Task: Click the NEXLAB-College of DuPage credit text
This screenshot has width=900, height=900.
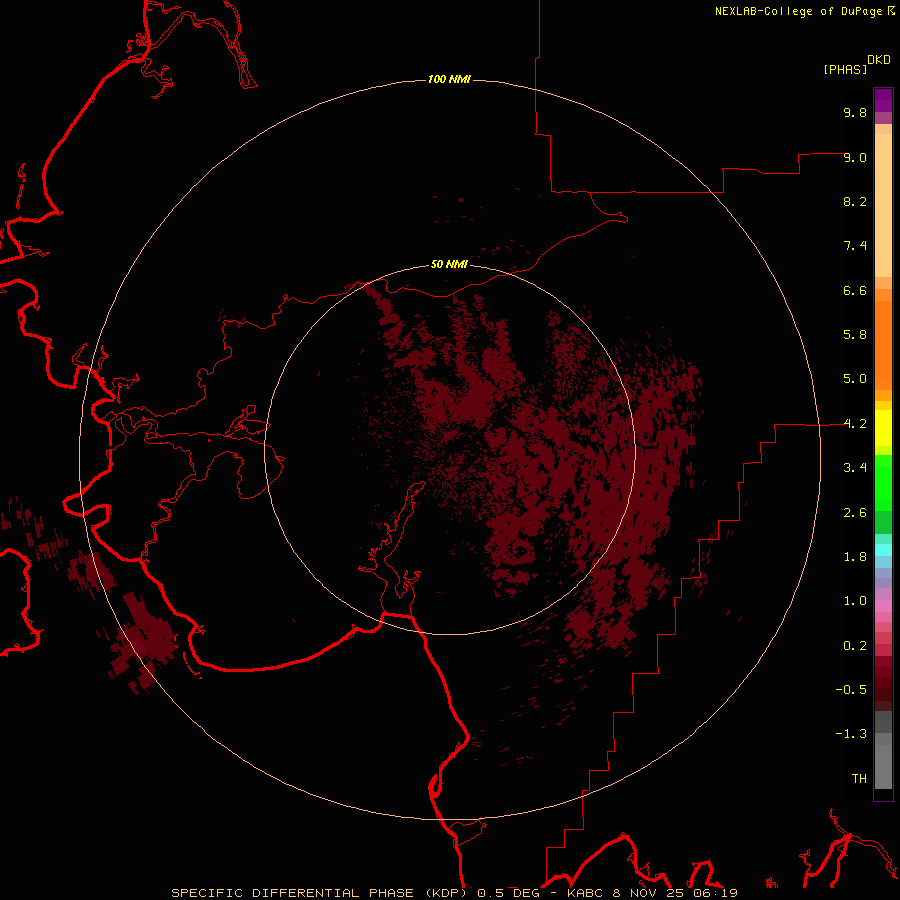Action: [798, 11]
